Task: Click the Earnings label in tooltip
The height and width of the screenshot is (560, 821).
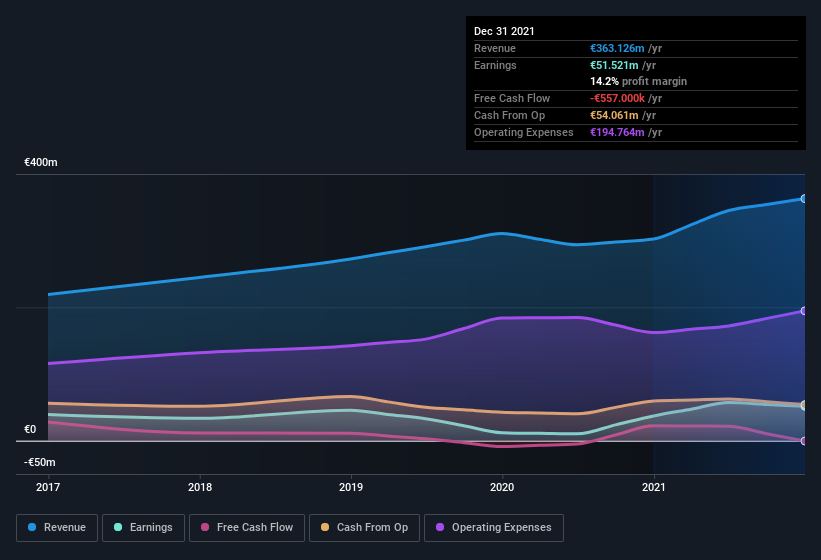Action: coord(495,65)
